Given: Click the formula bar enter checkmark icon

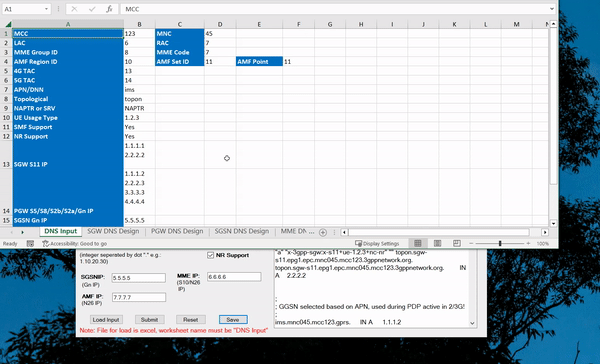Looking at the screenshot, I should coord(92,9).
